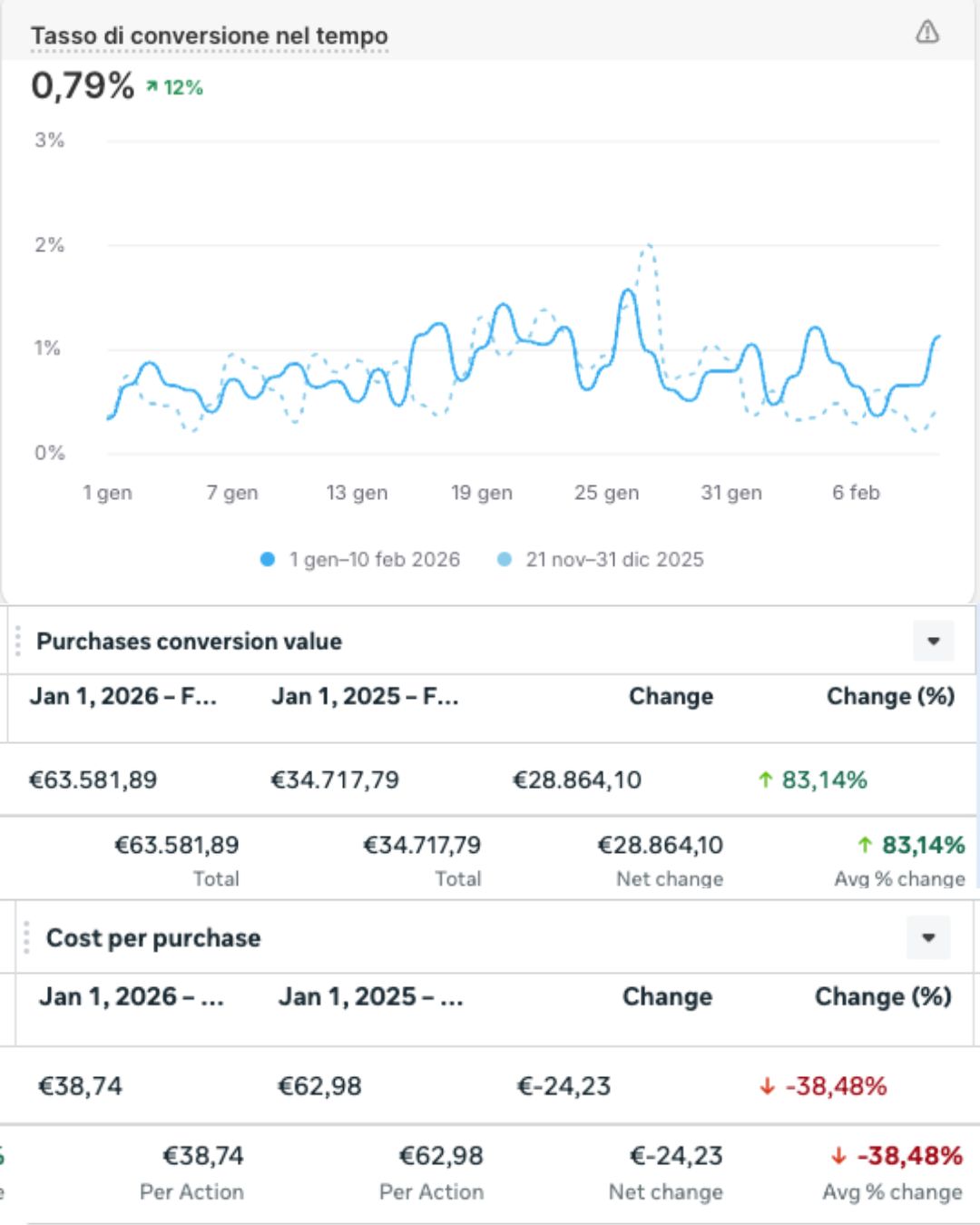Click Jan 1, 2025 header in Cost per purchase
The width and height of the screenshot is (980, 1225).
coord(370,996)
